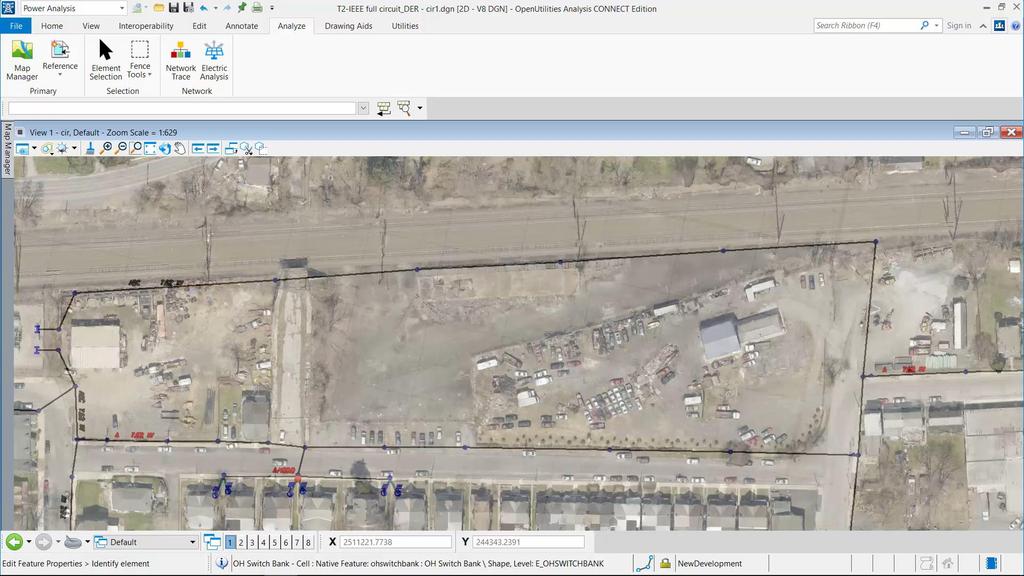Toggle view window 5
Image resolution: width=1024 pixels, height=576 pixels.
(274, 542)
